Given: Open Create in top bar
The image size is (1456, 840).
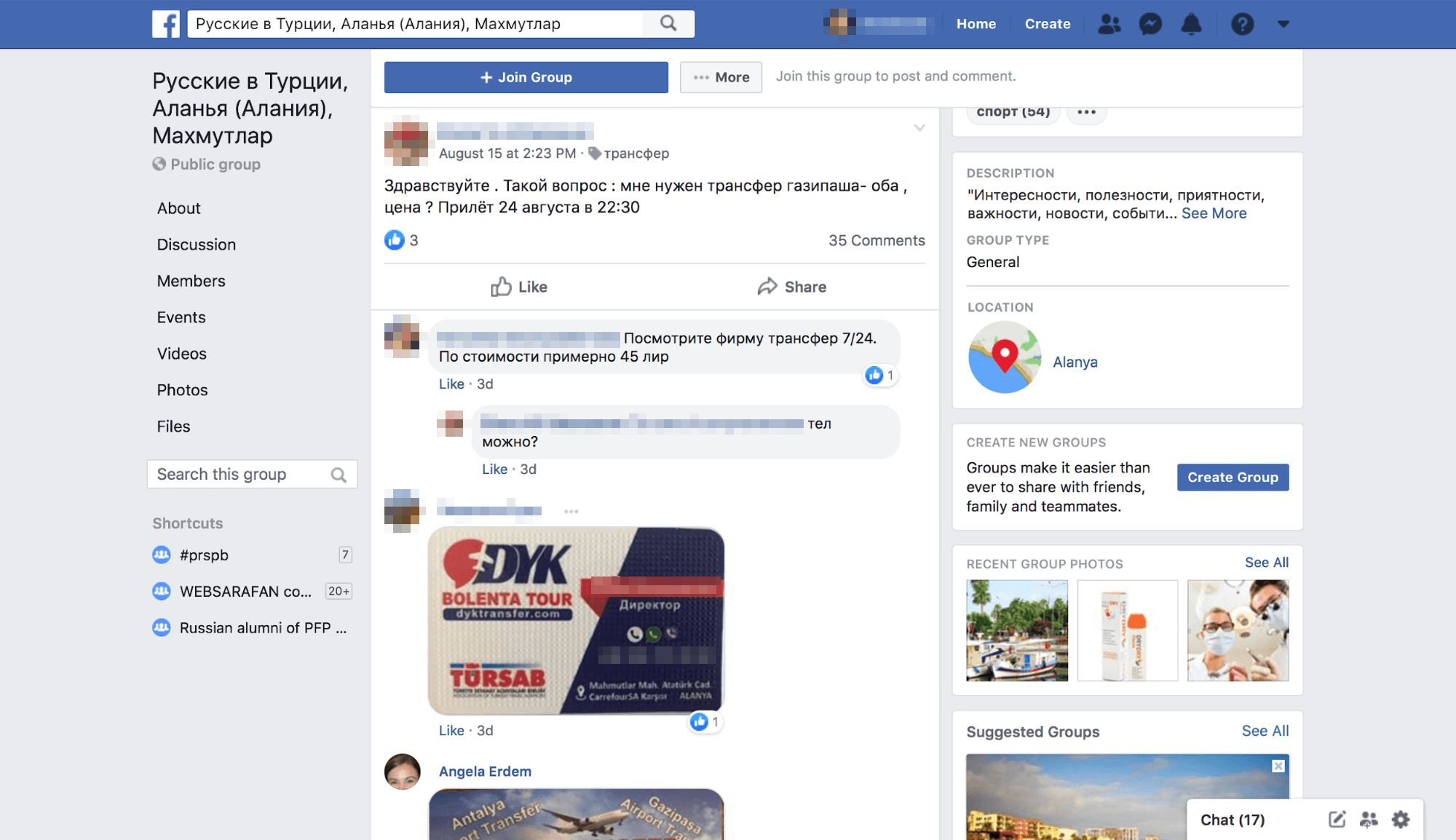Looking at the screenshot, I should (x=1048, y=24).
